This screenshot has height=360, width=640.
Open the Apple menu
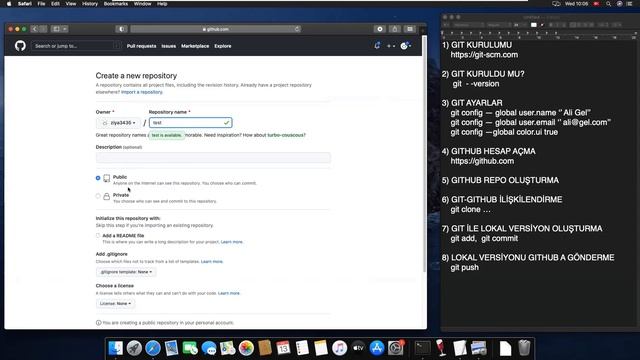click(9, 4)
